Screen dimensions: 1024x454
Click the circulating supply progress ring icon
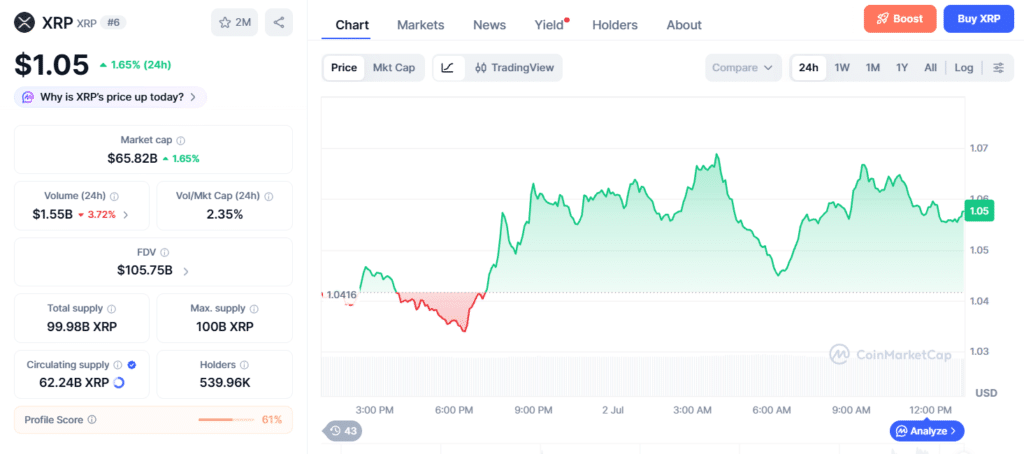119,383
